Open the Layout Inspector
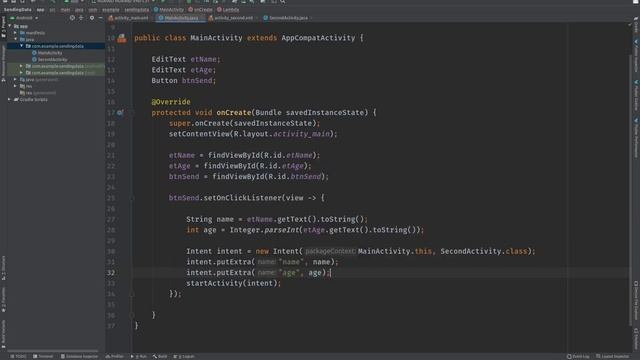The width and height of the screenshot is (640, 360). pyautogui.click(x=612, y=356)
